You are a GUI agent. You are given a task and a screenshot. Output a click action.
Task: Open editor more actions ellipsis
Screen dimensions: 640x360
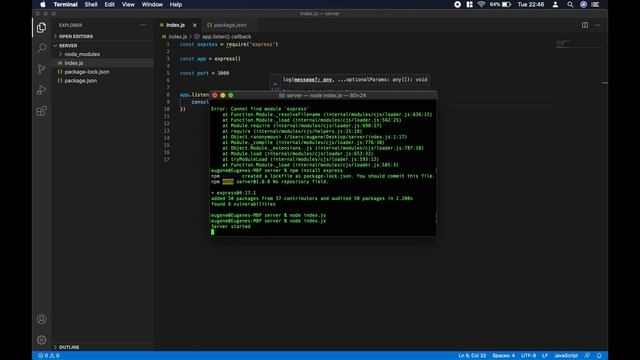click(x=598, y=25)
